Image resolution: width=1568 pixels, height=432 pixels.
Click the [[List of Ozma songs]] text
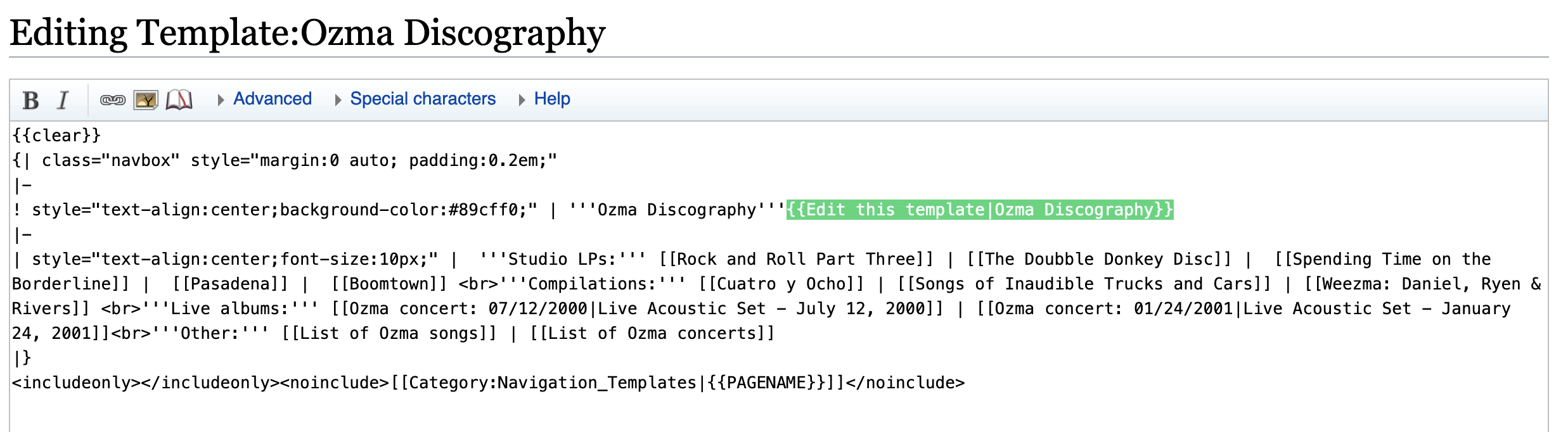point(389,333)
